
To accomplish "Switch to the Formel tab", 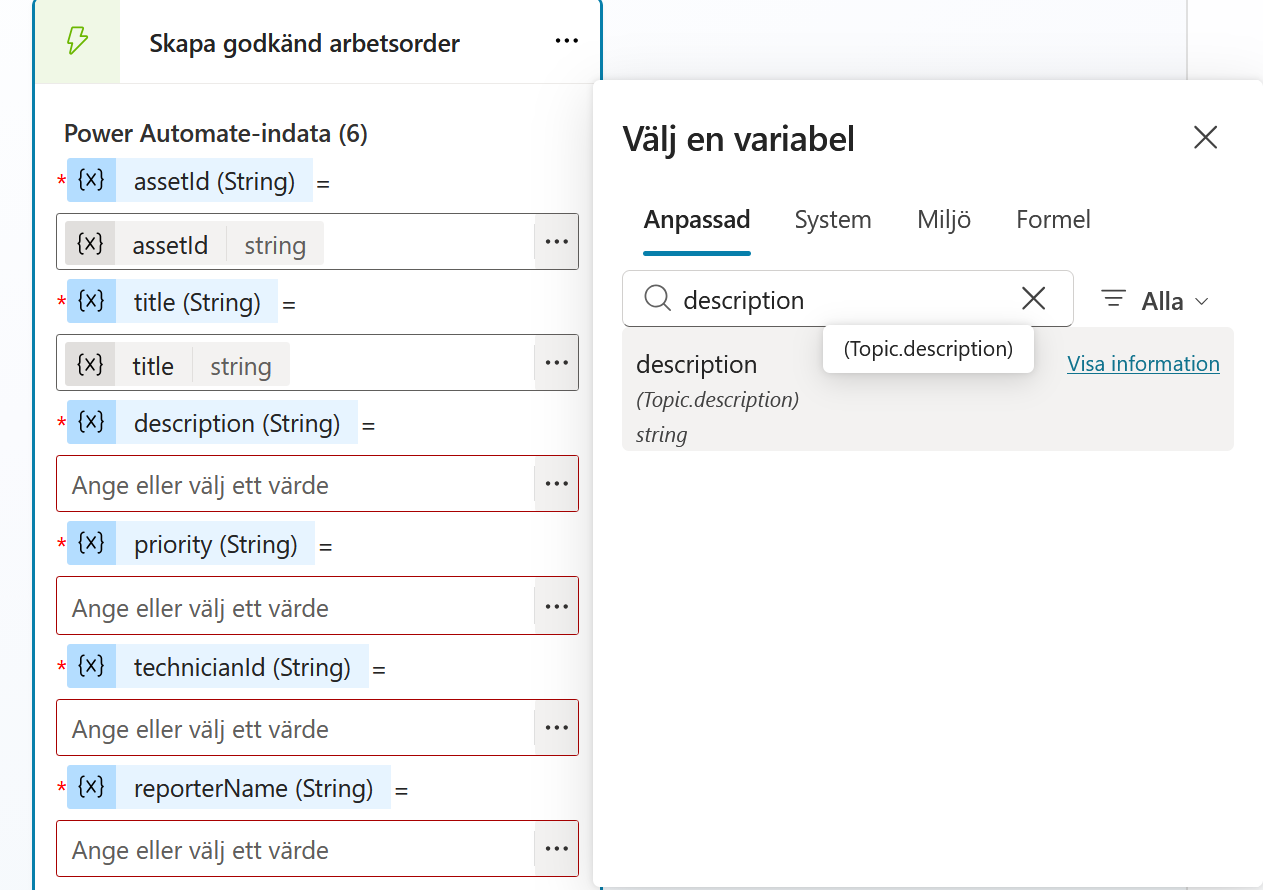I will pos(1053,220).
